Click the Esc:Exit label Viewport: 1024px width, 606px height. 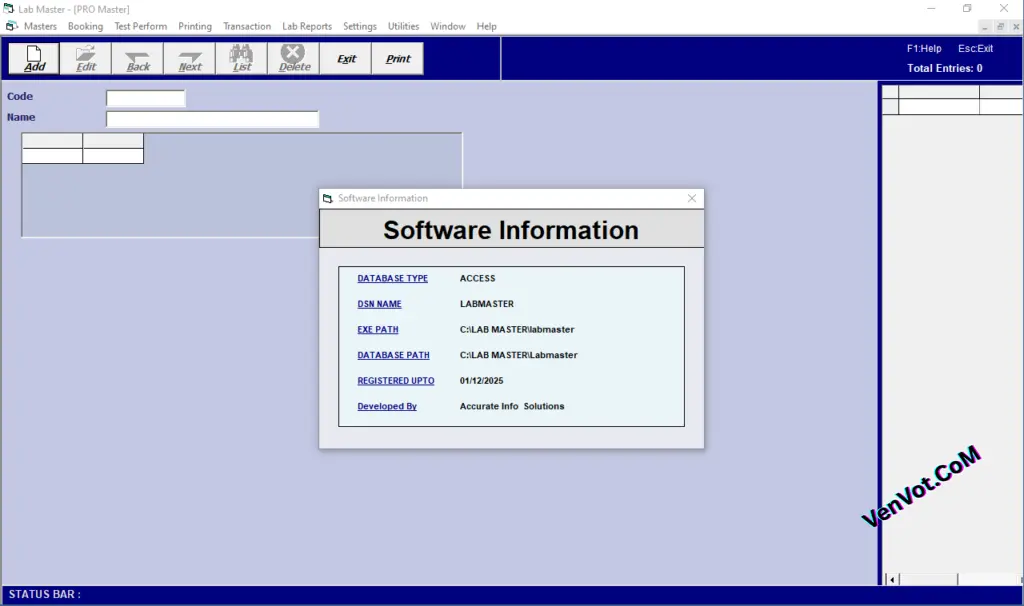(x=976, y=48)
